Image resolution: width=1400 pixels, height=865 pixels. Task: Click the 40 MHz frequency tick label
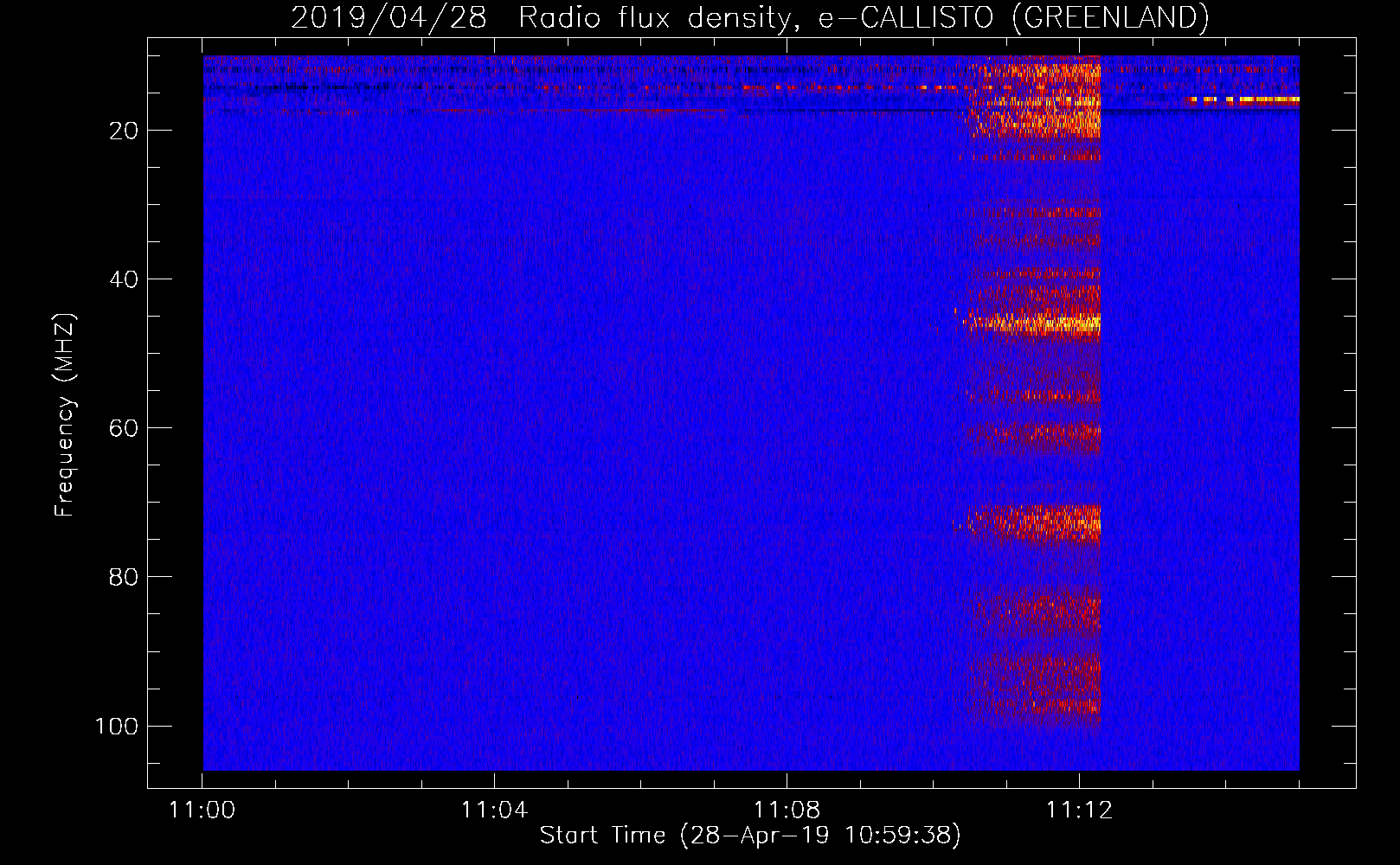[124, 279]
